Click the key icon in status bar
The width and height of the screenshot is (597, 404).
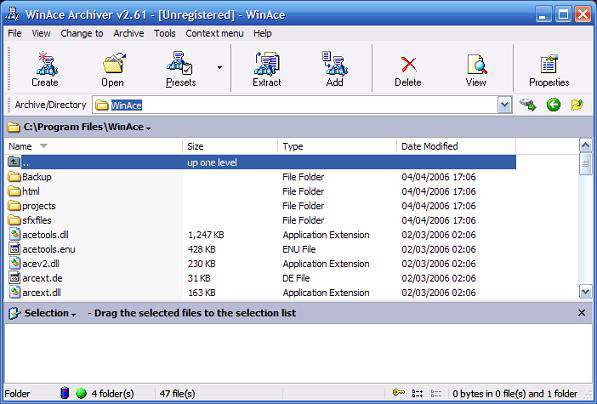pyautogui.click(x=399, y=392)
